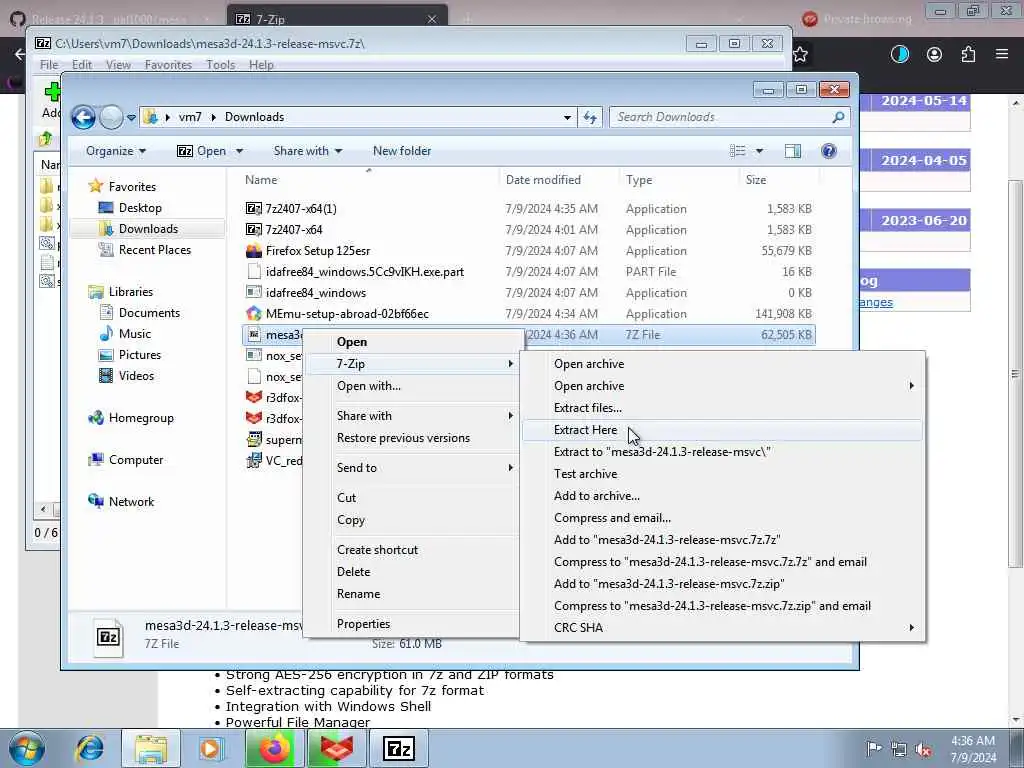
Task: Switch to r3dfox red fox taskbar icon
Action: coord(336,748)
